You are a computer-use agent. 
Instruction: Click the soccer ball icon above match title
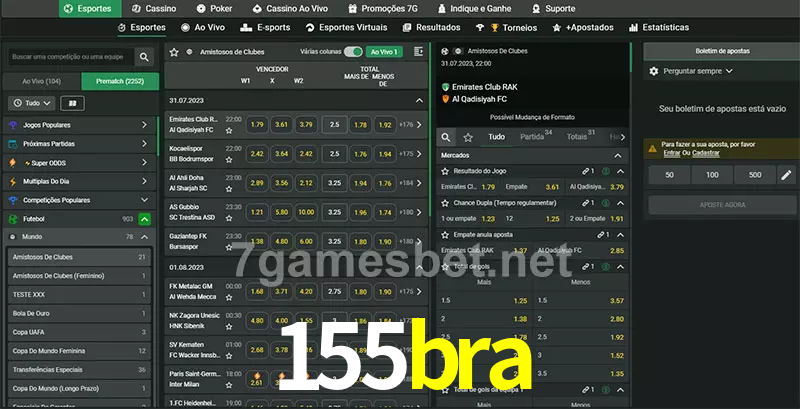444,52
